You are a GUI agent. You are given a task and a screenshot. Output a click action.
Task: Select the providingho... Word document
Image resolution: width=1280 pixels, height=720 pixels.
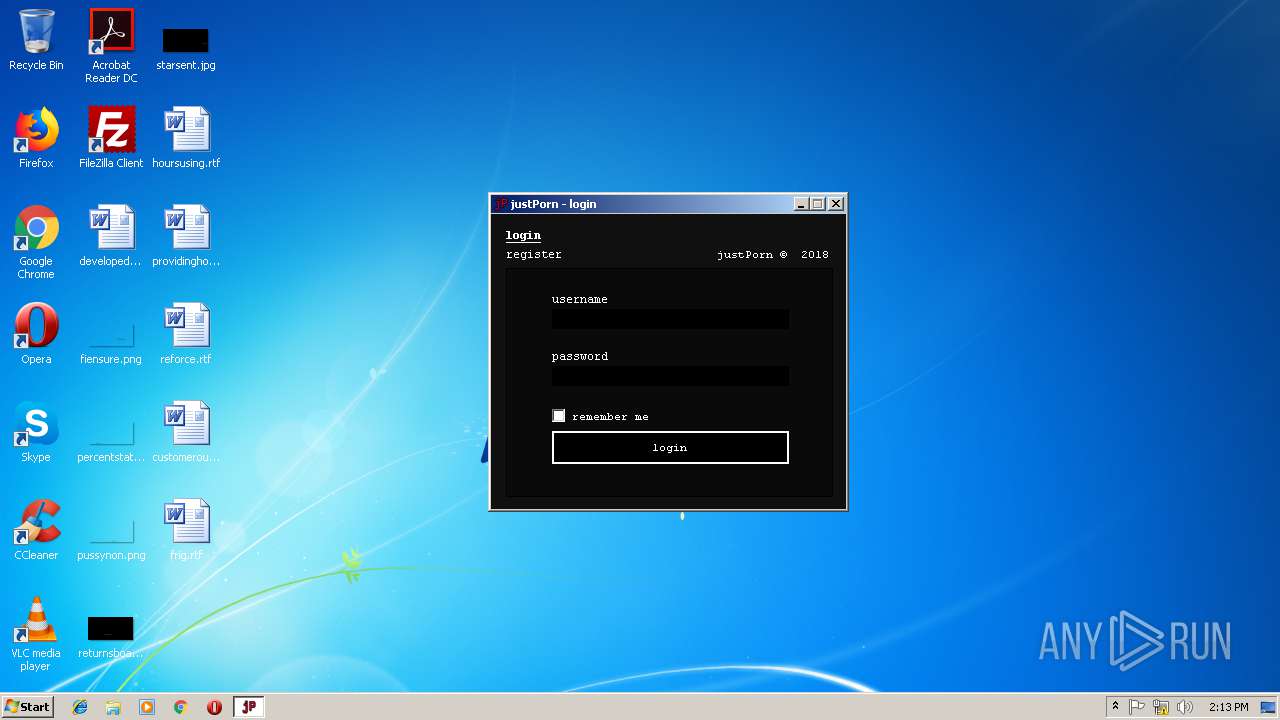tap(186, 237)
